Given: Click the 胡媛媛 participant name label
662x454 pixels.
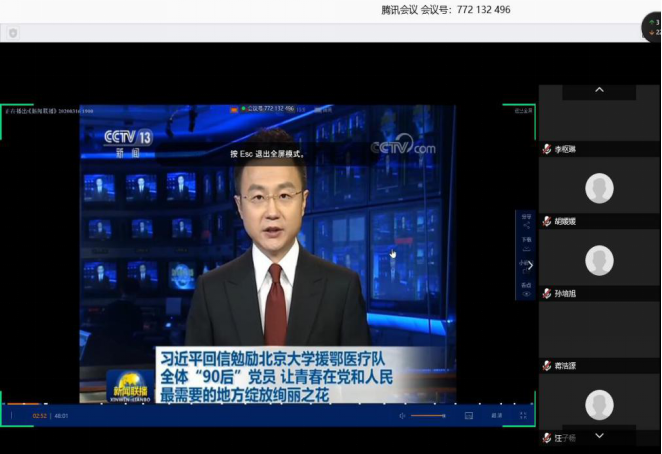Looking at the screenshot, I should pos(565,221).
